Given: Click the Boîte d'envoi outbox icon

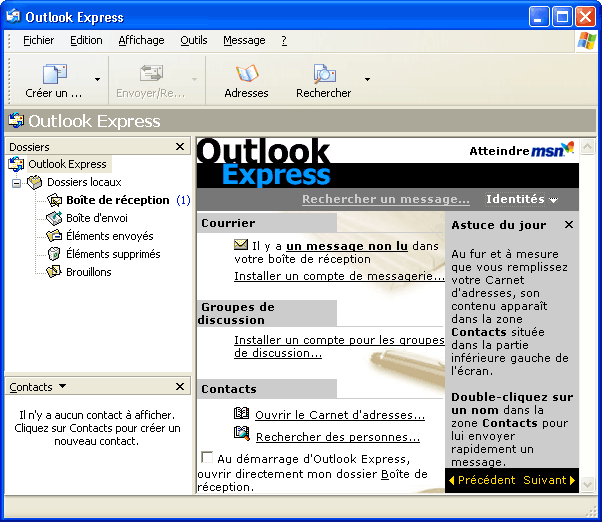Looking at the screenshot, I should (54, 218).
